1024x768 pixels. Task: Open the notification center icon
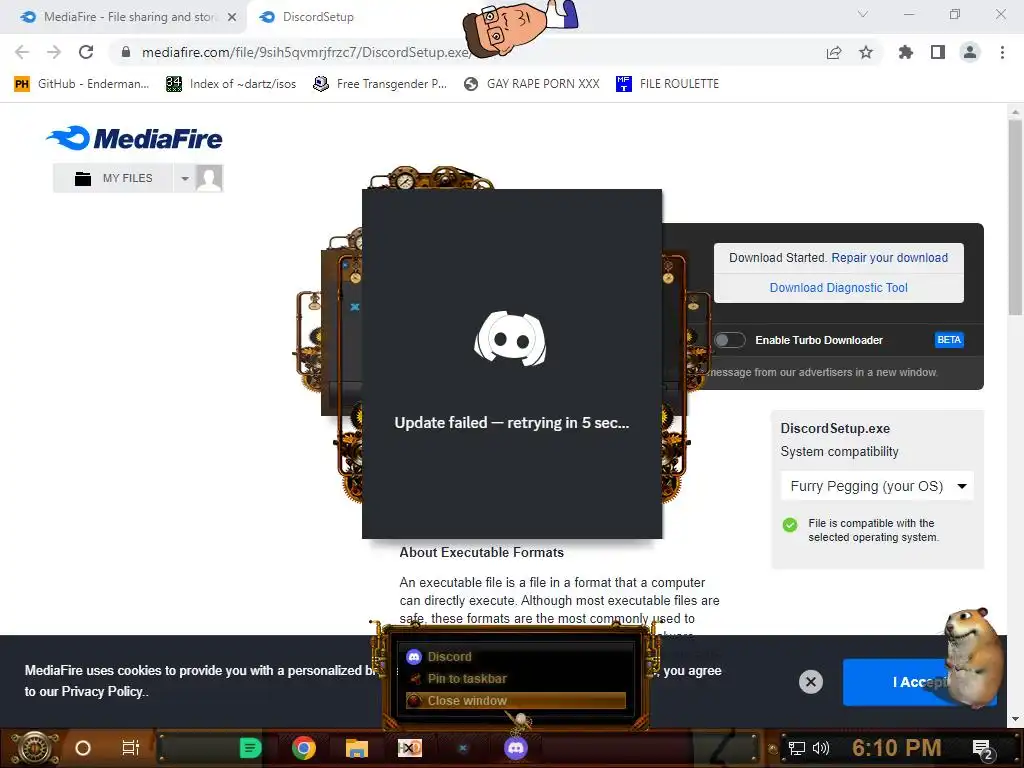point(983,749)
